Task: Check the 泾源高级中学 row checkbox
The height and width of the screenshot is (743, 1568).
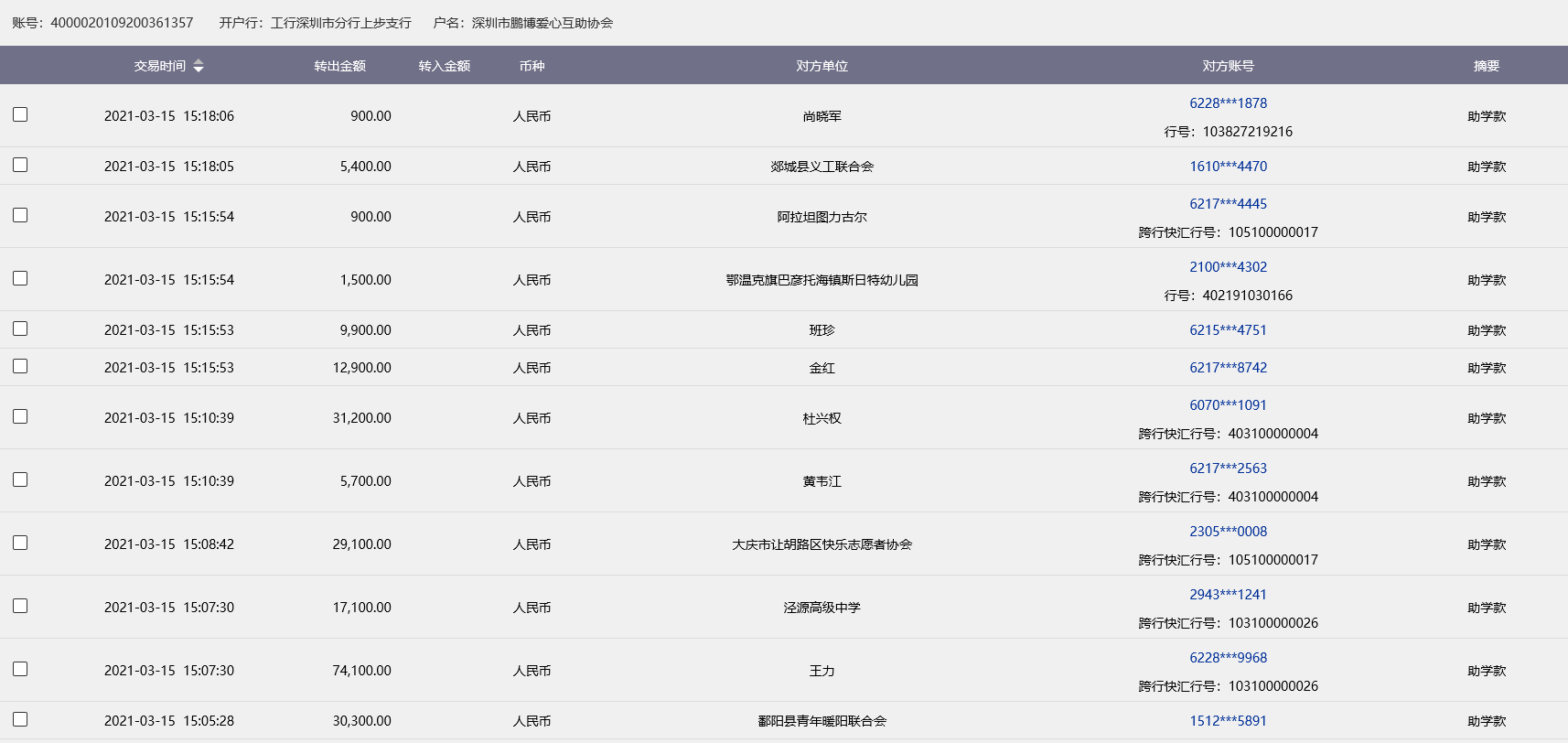Action: click(x=20, y=606)
